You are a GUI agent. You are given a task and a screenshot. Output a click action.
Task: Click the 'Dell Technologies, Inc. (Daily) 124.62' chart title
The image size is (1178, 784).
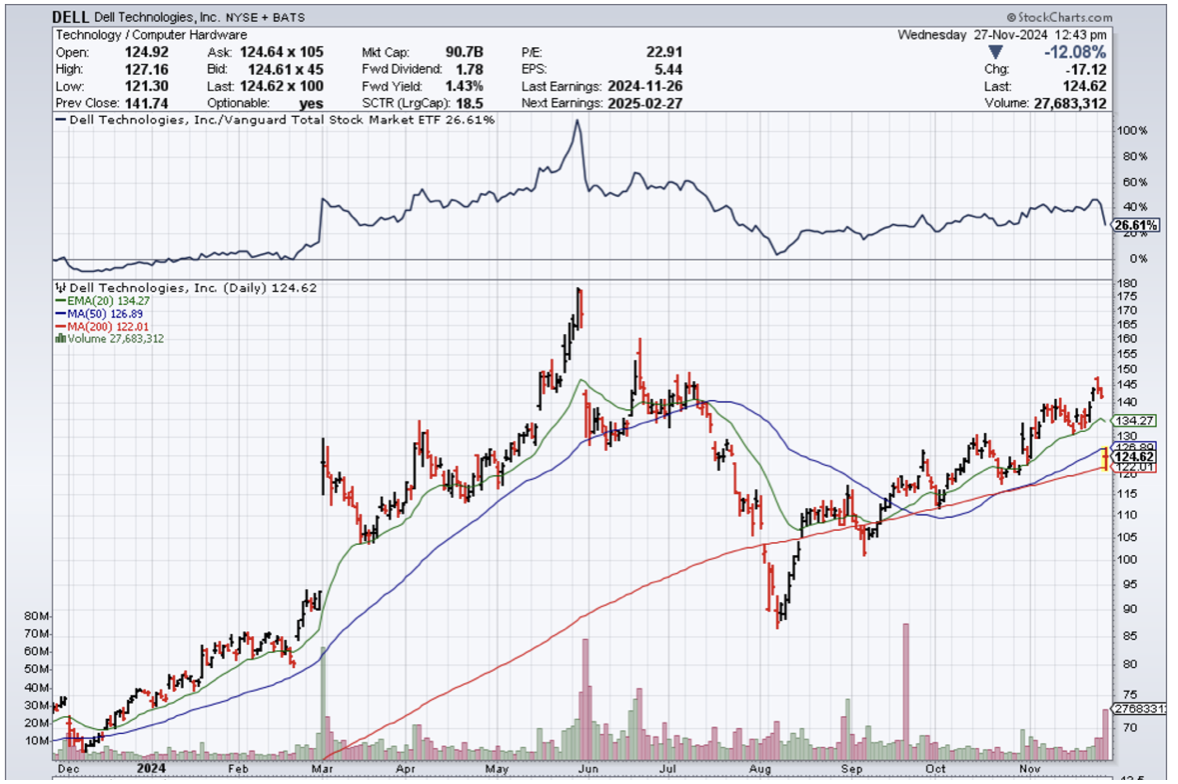tap(193, 288)
